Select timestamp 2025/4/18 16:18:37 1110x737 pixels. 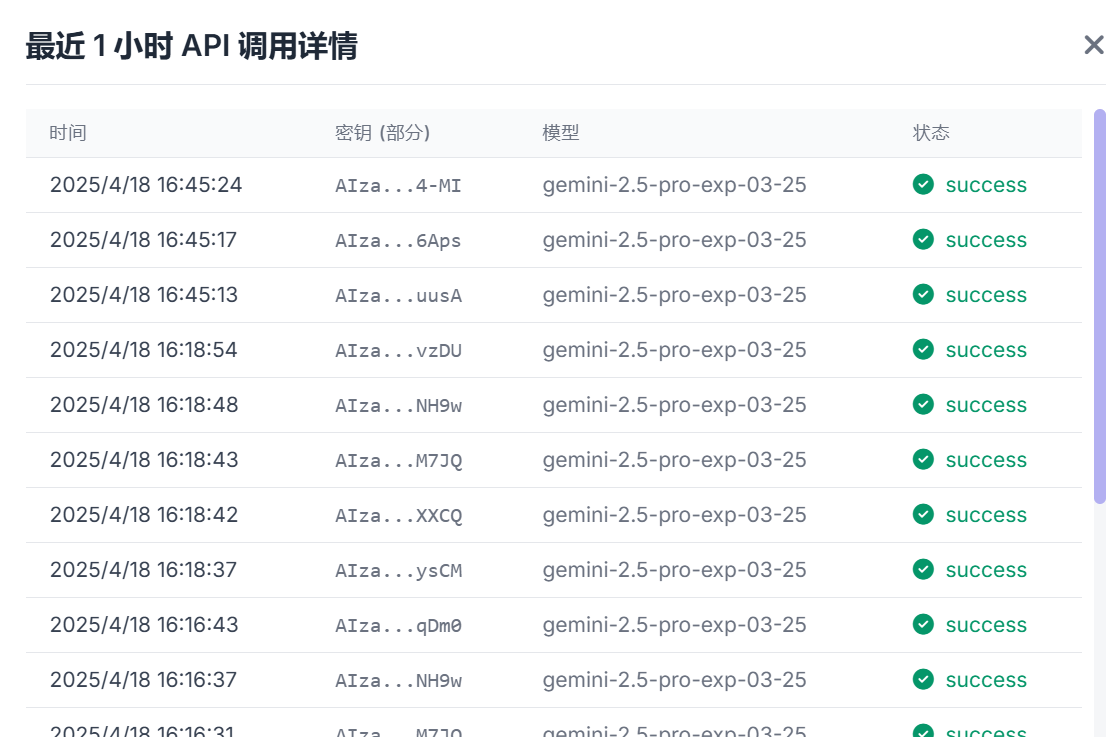click(x=144, y=570)
